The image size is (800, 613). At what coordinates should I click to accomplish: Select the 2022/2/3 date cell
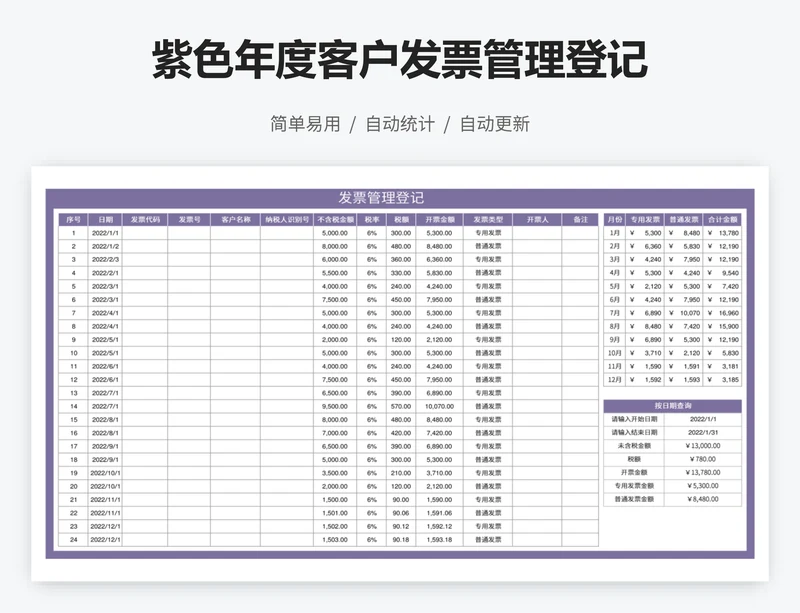(x=105, y=259)
